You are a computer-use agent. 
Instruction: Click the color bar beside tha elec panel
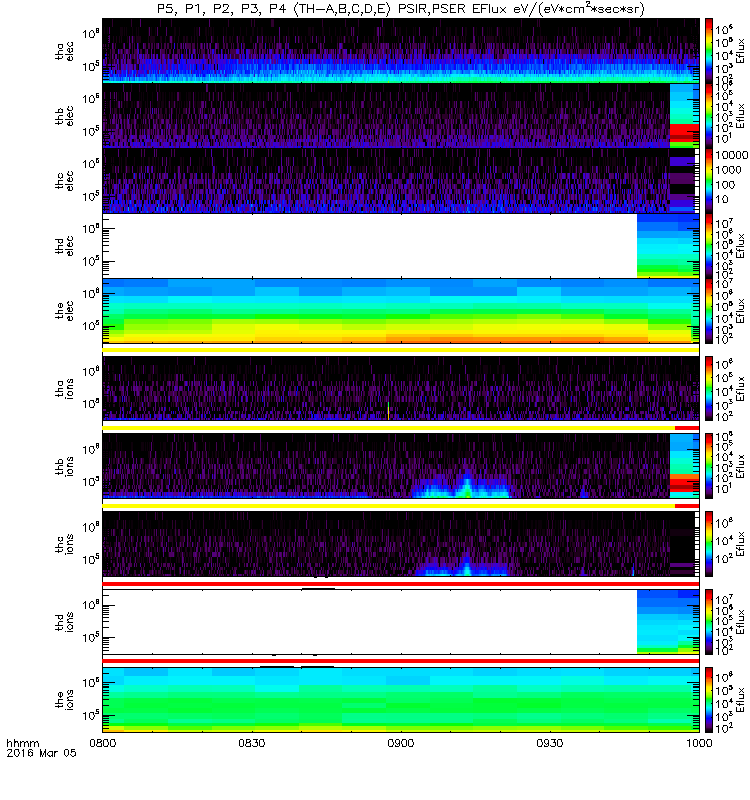tap(709, 51)
